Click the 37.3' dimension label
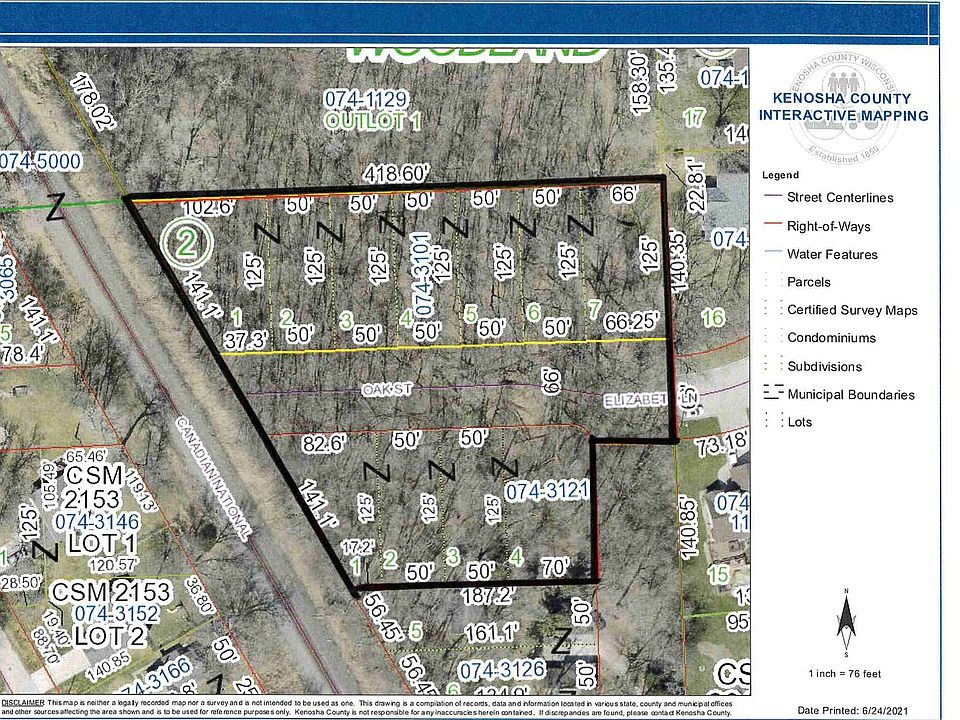Image resolution: width=960 pixels, height=720 pixels. (x=246, y=340)
